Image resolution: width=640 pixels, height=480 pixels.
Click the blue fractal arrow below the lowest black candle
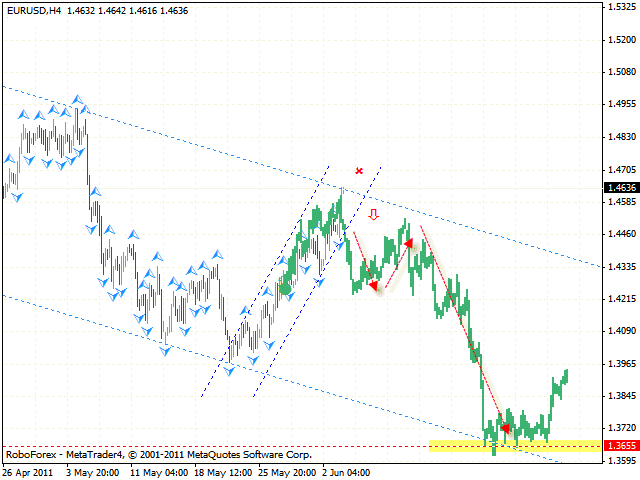(232, 370)
